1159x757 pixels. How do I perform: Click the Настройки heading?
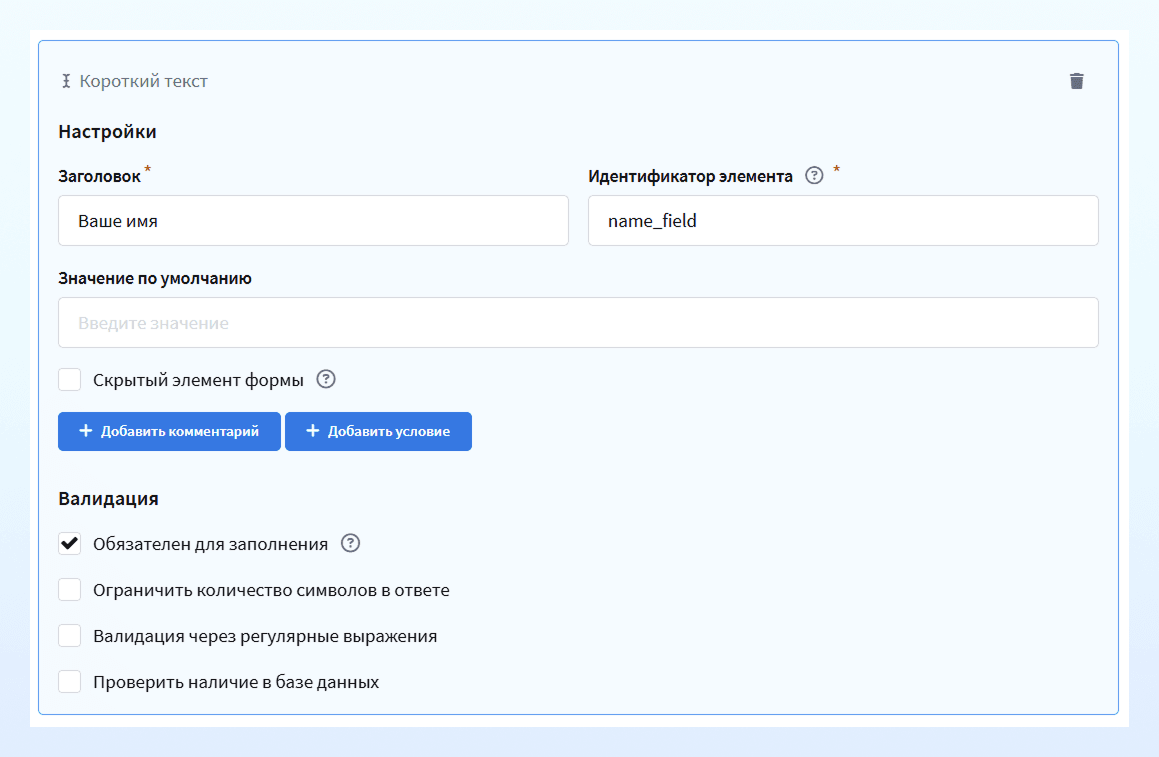click(x=107, y=132)
